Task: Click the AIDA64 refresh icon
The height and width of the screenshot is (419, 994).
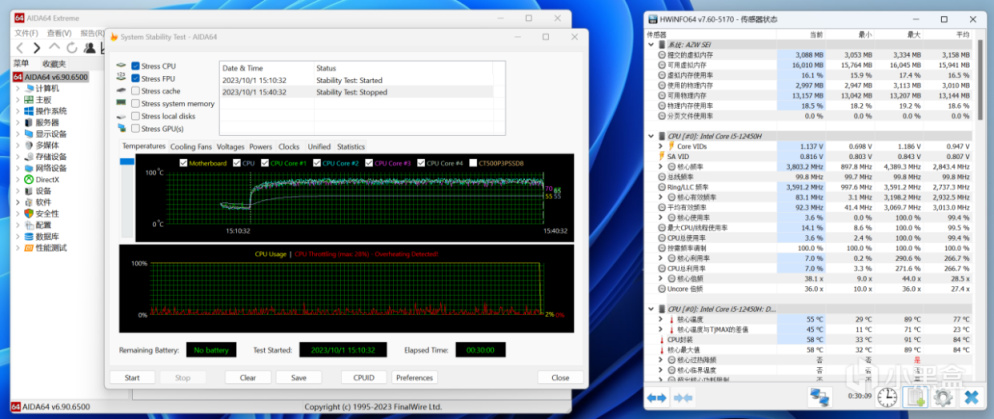Action: tap(72, 48)
